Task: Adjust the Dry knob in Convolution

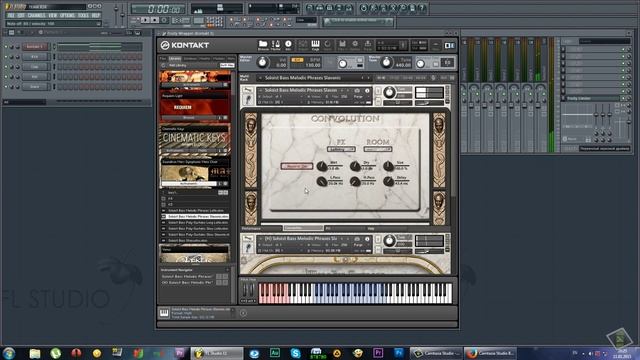Action: 355,166
